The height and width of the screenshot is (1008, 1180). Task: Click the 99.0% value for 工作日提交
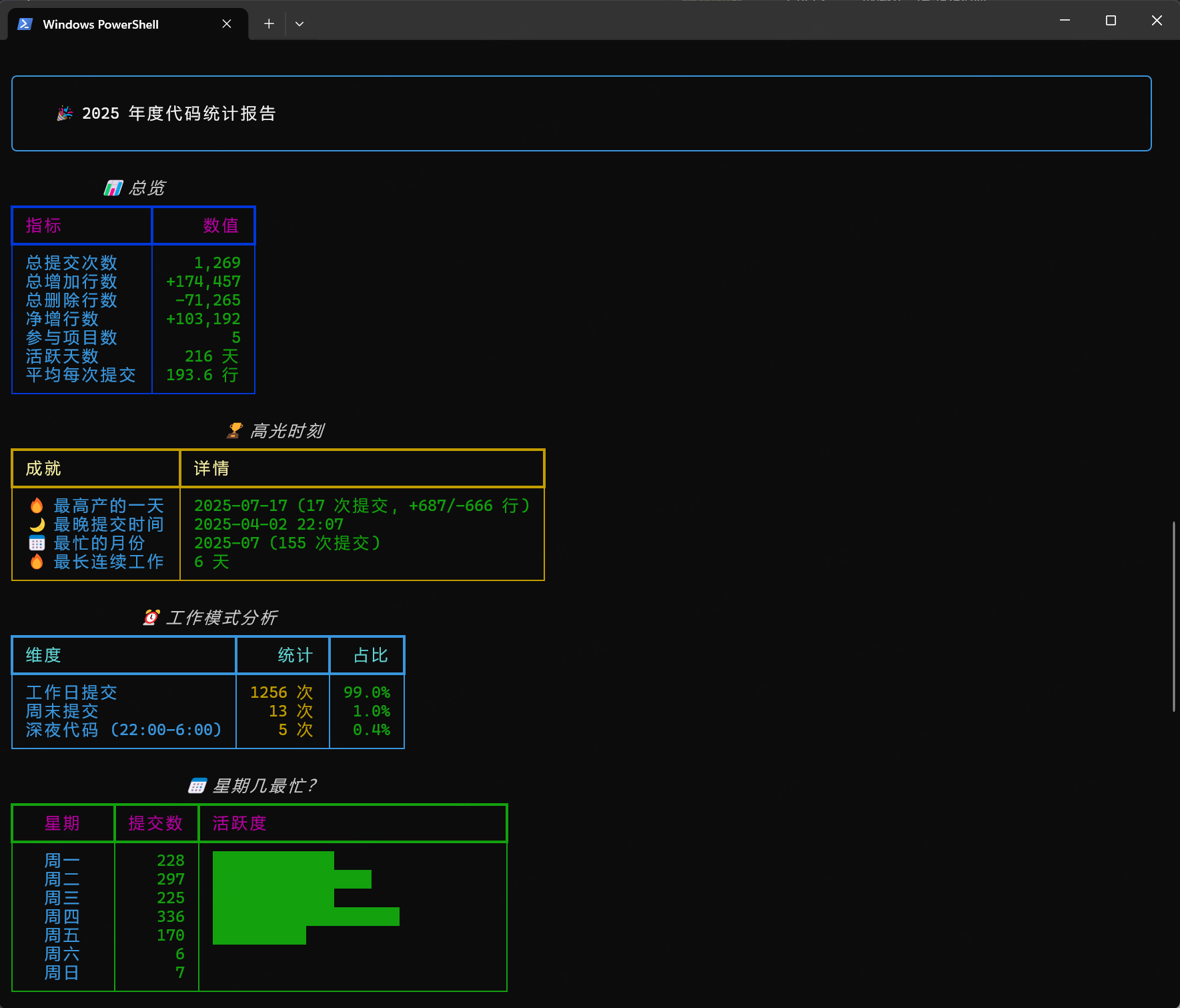(x=366, y=692)
